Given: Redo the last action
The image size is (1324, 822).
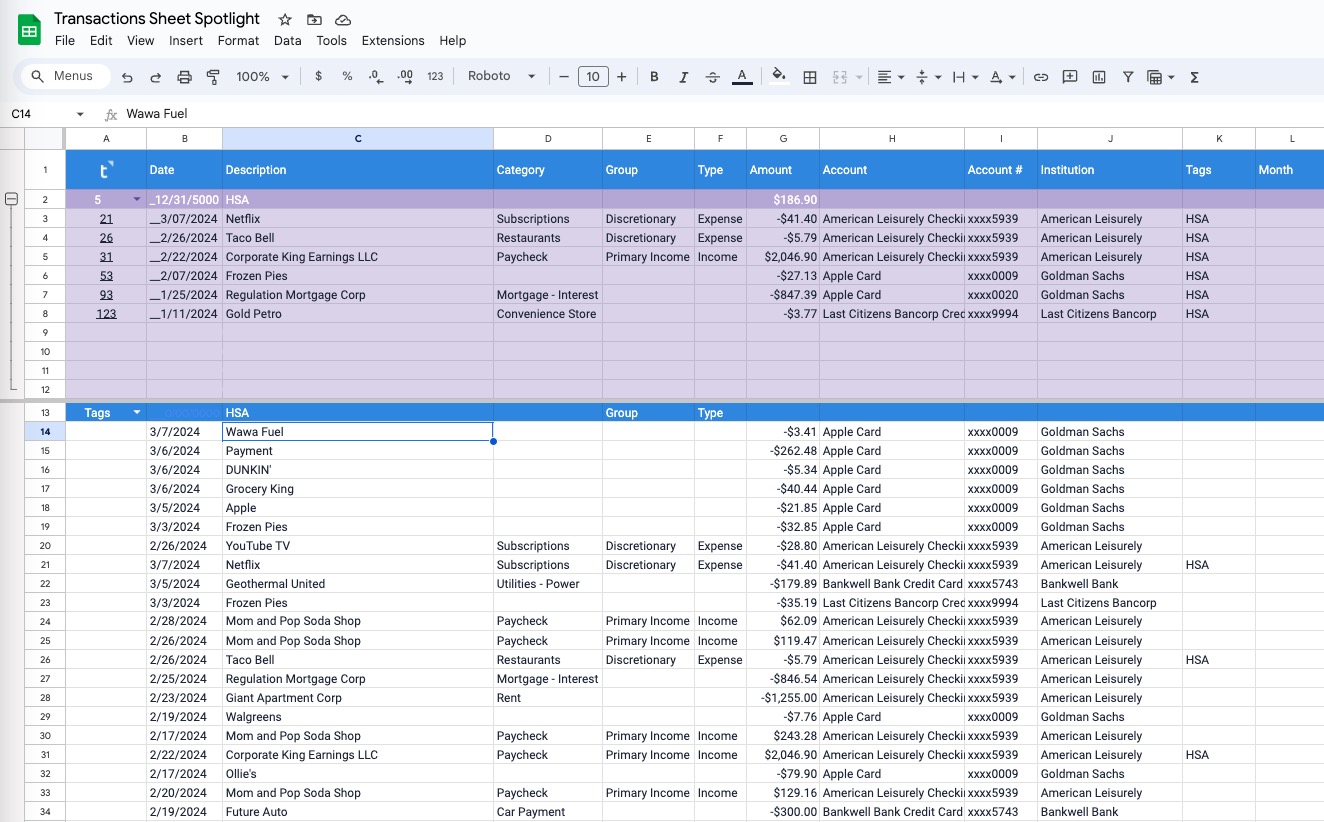Looking at the screenshot, I should click(x=155, y=77).
